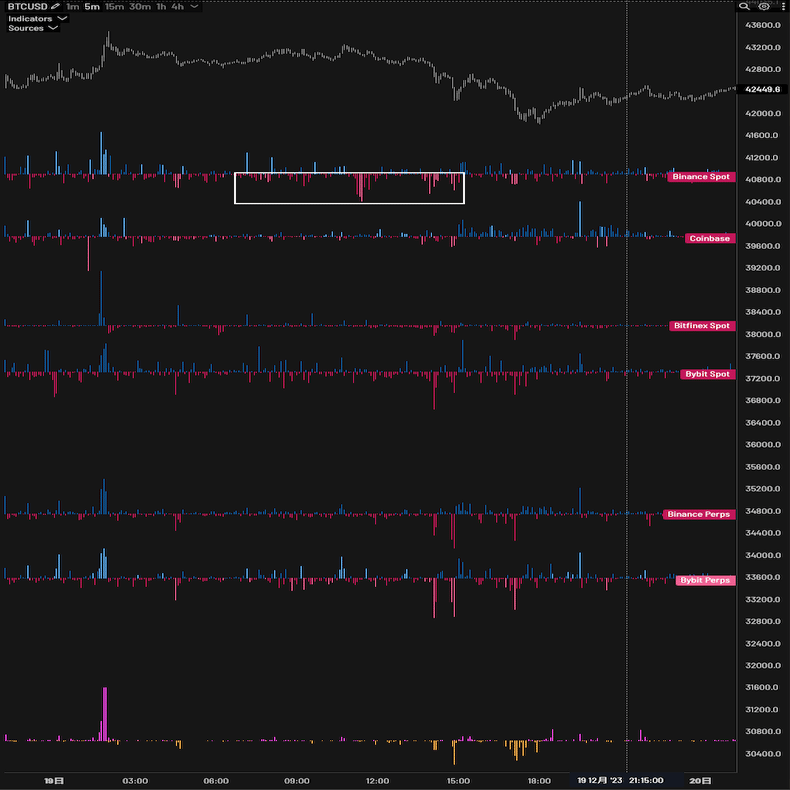This screenshot has width=790, height=790.
Task: Toggle the eye visibility icon
Action: (764, 7)
